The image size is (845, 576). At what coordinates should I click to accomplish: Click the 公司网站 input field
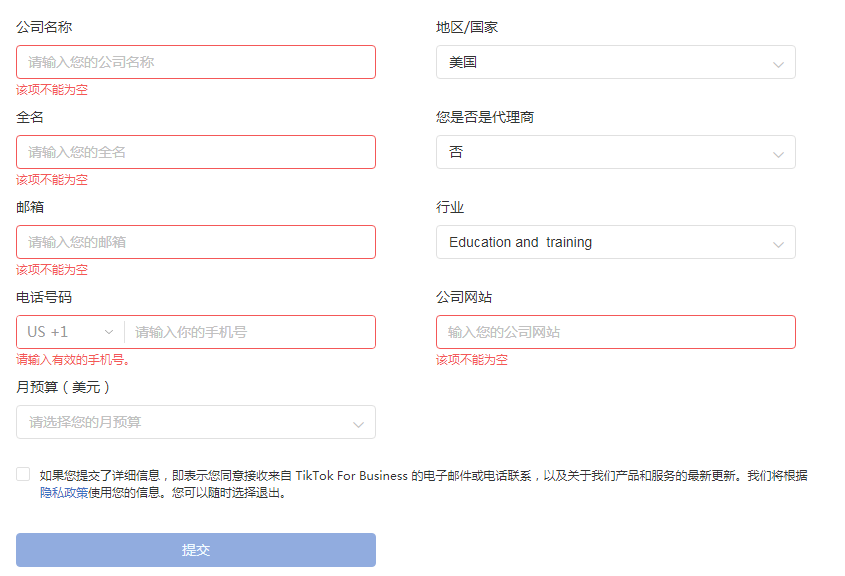615,332
